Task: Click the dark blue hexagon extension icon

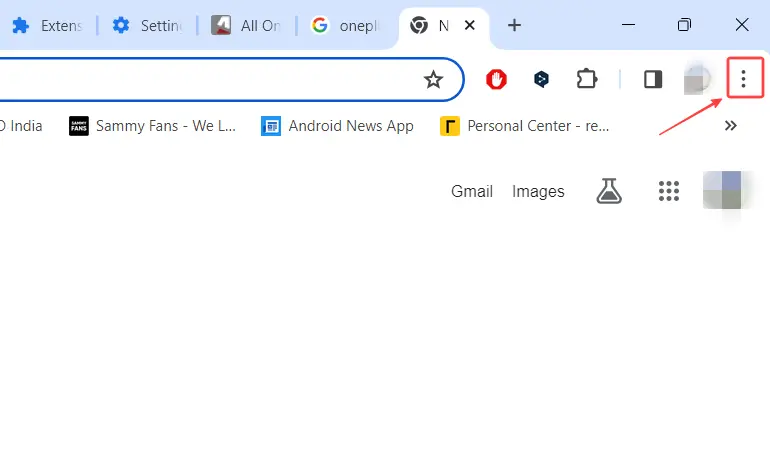Action: pos(541,80)
